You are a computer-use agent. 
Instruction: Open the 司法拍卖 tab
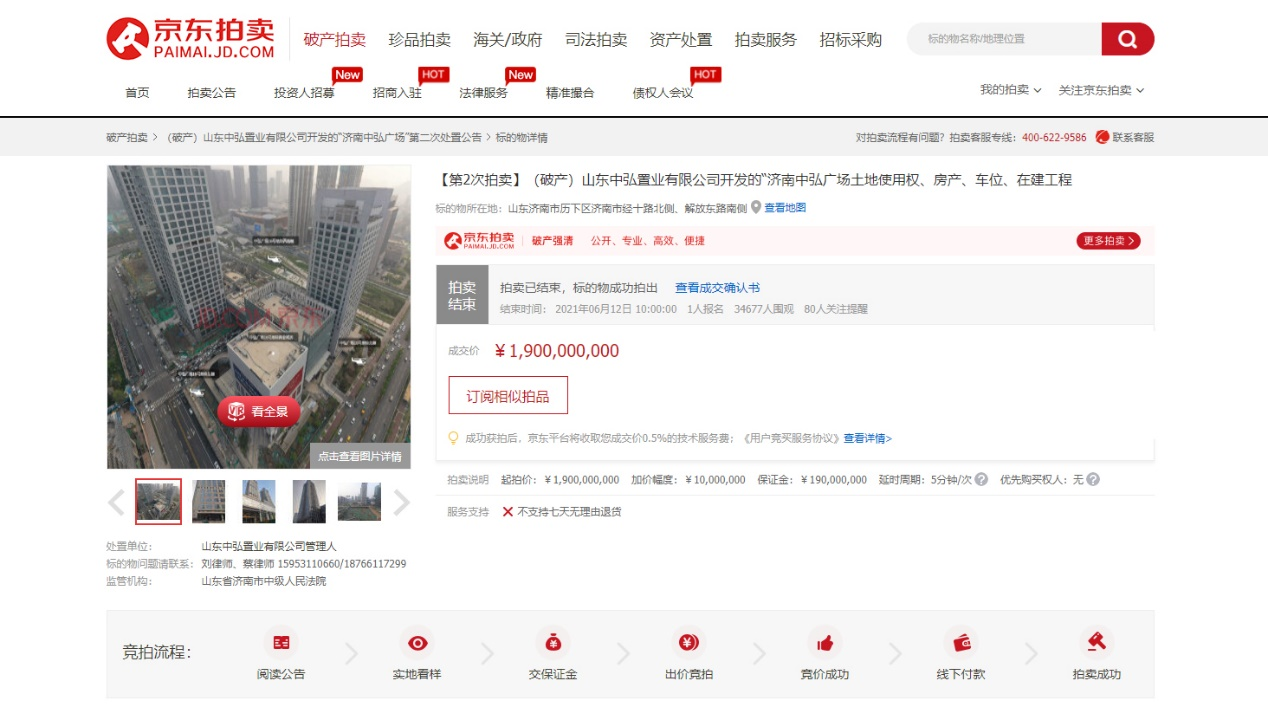pos(596,40)
